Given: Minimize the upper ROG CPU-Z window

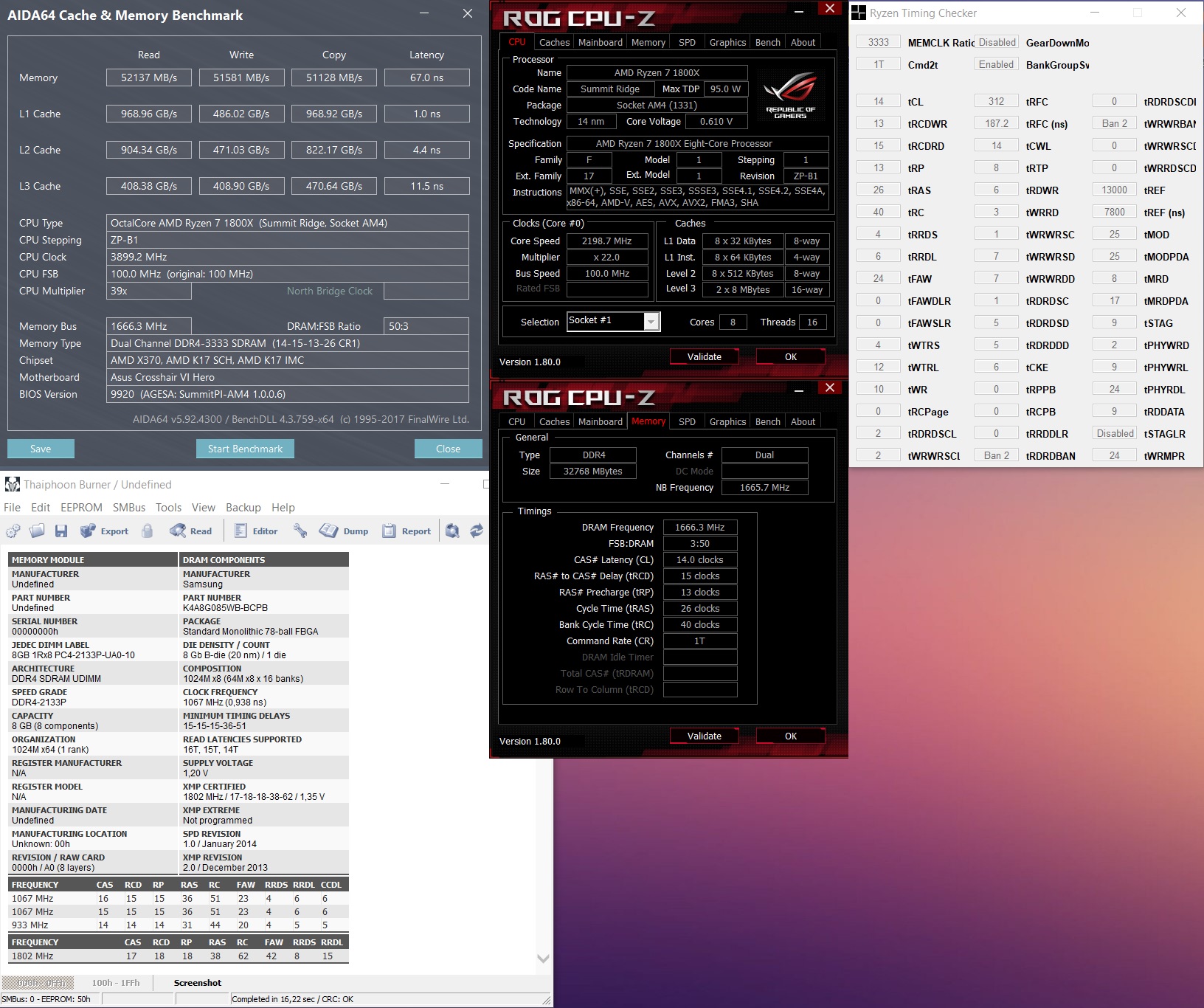Looking at the screenshot, I should click(800, 10).
